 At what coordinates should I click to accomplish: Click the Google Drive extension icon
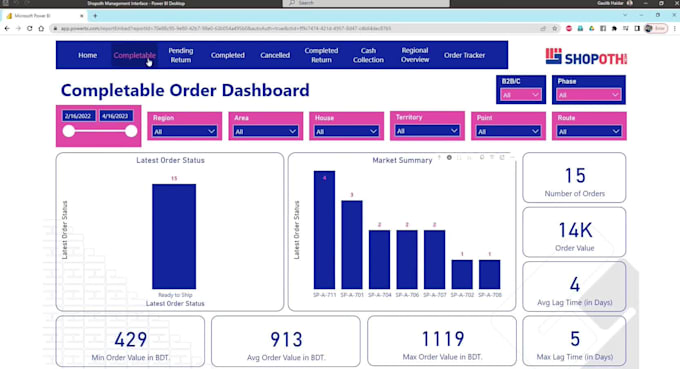pyautogui.click(x=592, y=28)
